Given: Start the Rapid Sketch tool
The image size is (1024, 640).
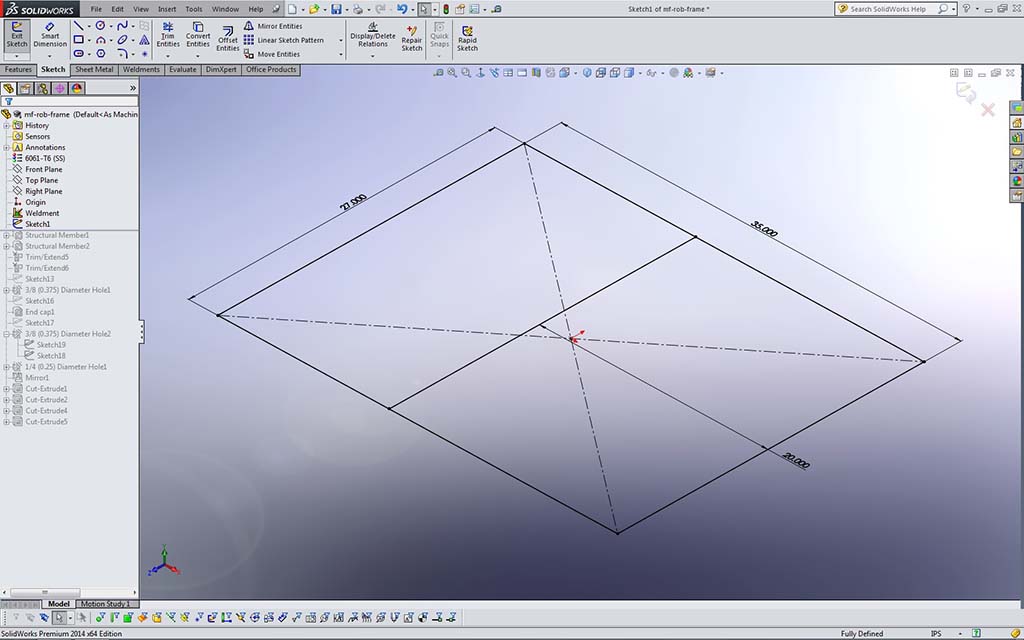Looking at the screenshot, I should [x=467, y=38].
